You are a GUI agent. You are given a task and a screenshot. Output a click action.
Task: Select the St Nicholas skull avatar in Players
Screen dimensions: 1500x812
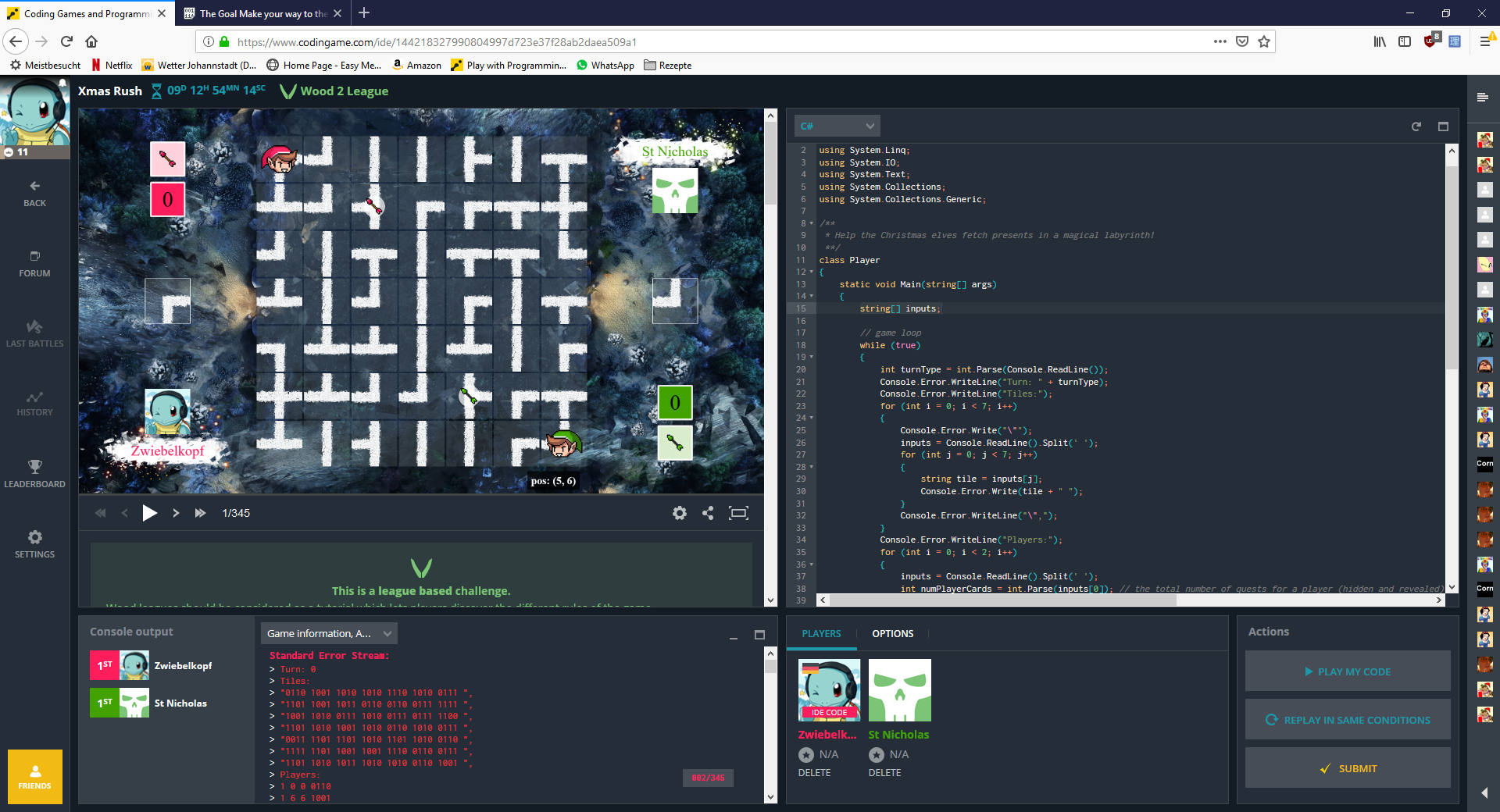coord(900,690)
